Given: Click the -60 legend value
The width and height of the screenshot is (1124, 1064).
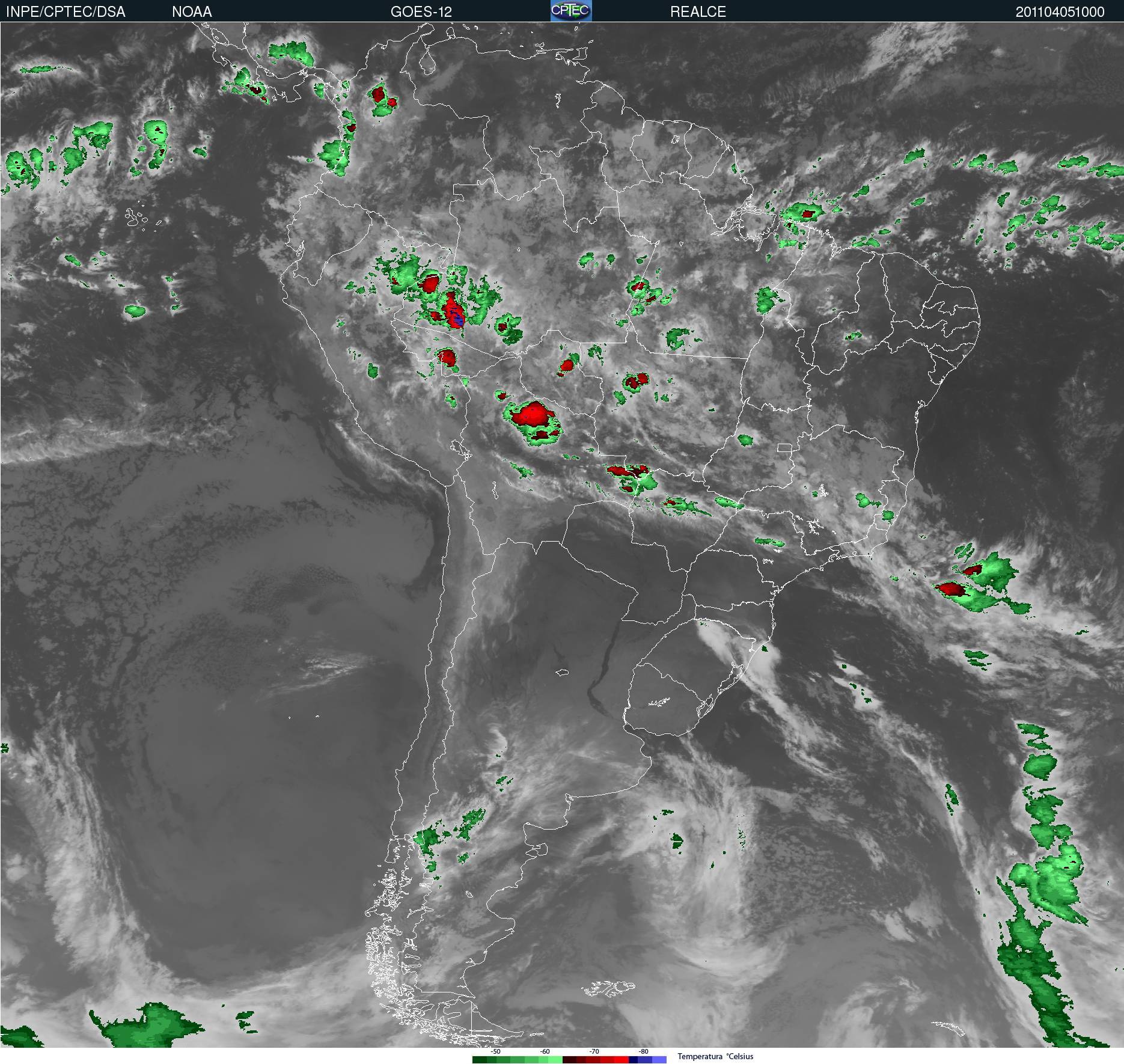Looking at the screenshot, I should 545,1051.
